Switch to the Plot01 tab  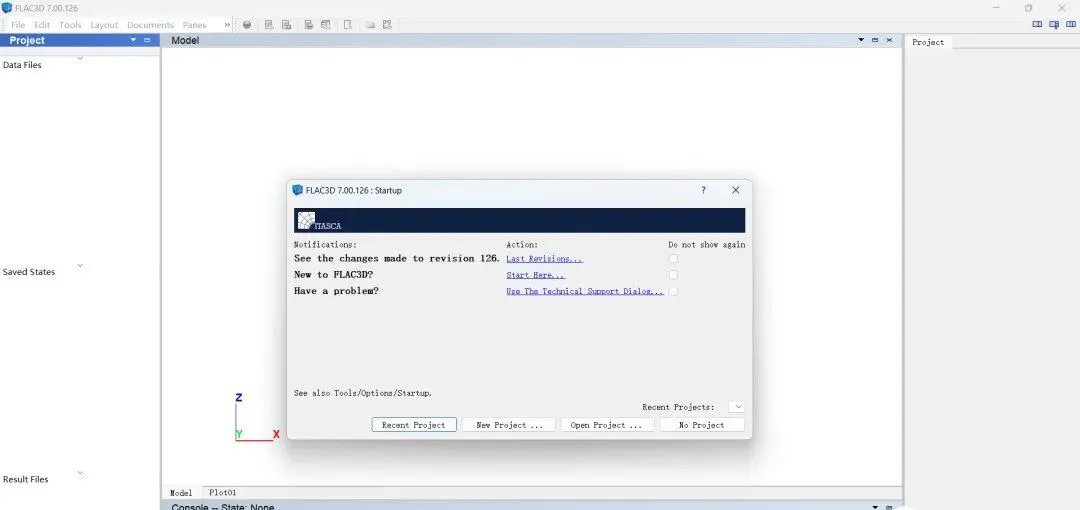[x=222, y=493]
